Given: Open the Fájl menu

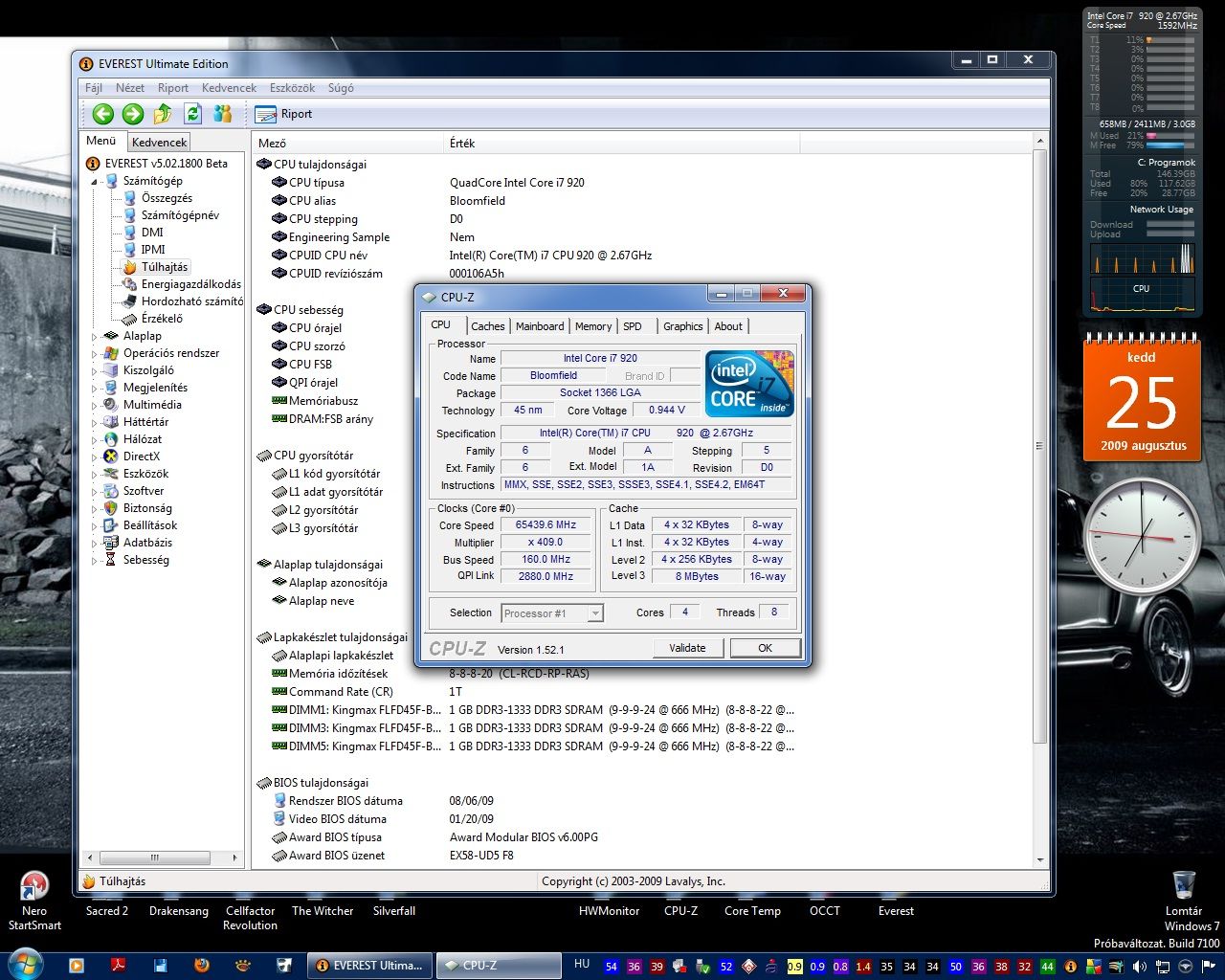Looking at the screenshot, I should (94, 87).
